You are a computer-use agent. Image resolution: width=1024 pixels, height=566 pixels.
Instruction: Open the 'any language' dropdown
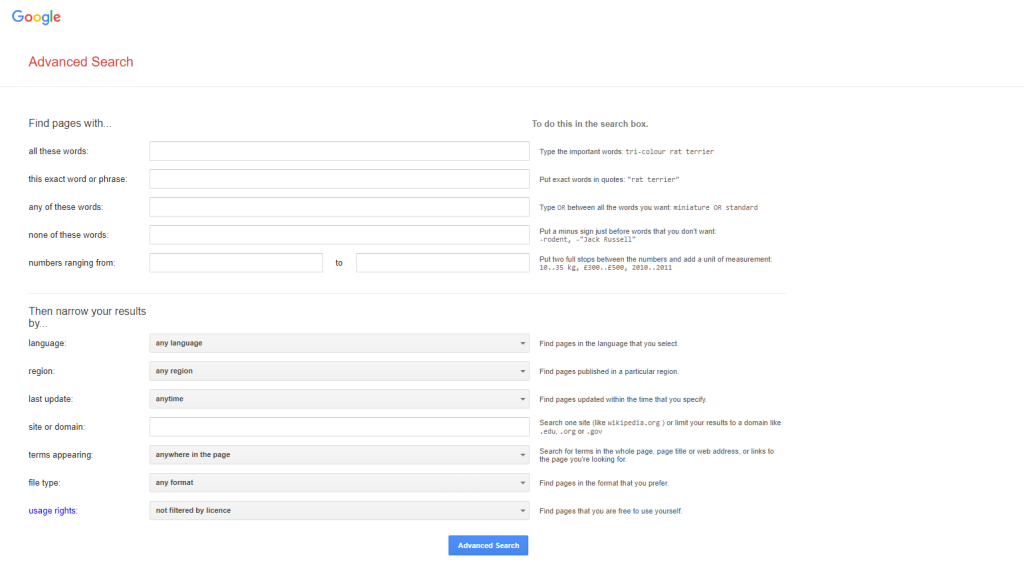339,343
